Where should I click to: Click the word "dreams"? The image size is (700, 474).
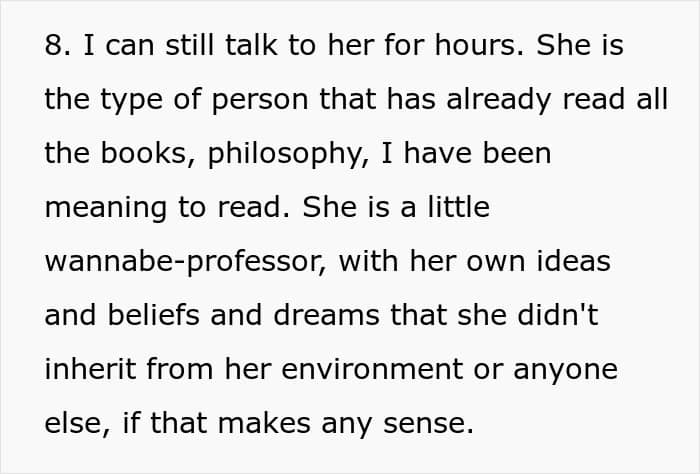326,315
